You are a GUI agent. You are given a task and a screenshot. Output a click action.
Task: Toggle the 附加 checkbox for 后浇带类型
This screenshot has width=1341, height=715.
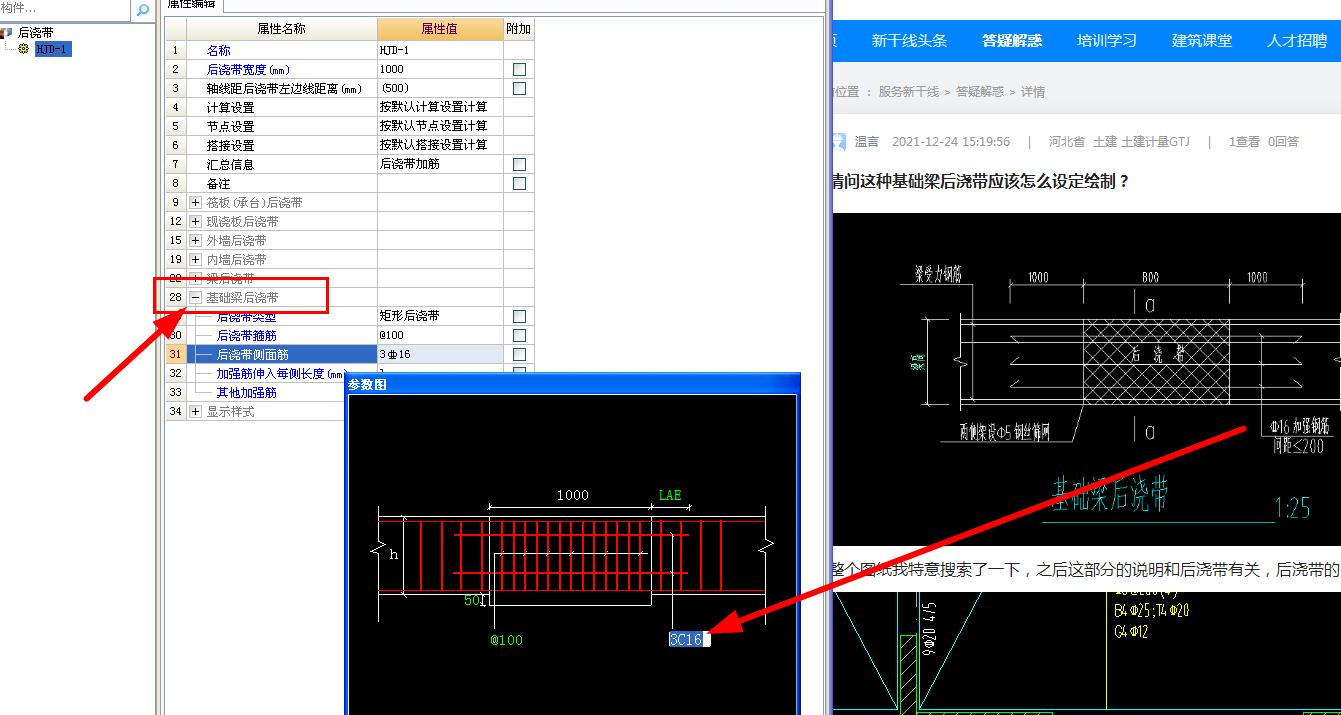click(519, 317)
